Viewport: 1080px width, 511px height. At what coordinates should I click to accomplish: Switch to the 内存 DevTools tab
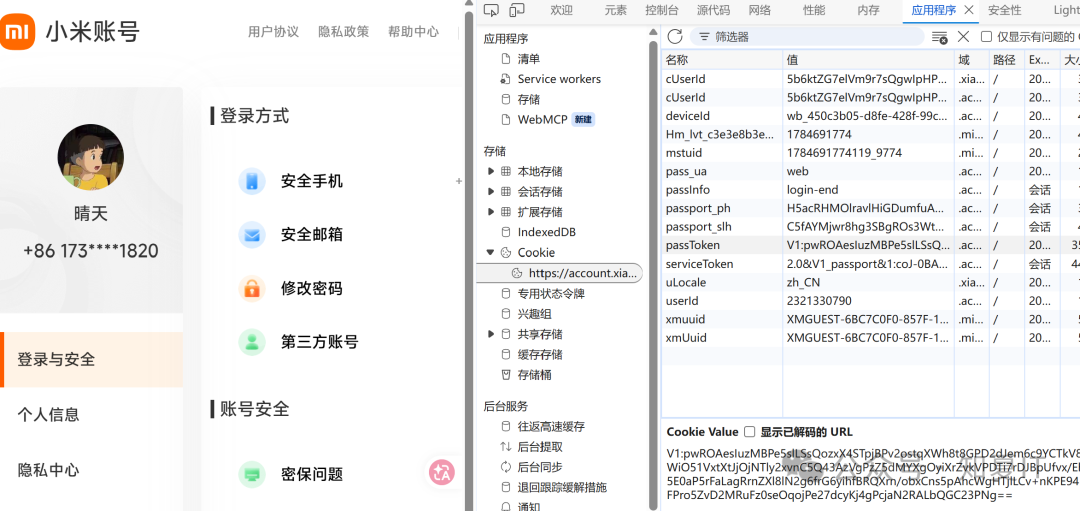[869, 10]
